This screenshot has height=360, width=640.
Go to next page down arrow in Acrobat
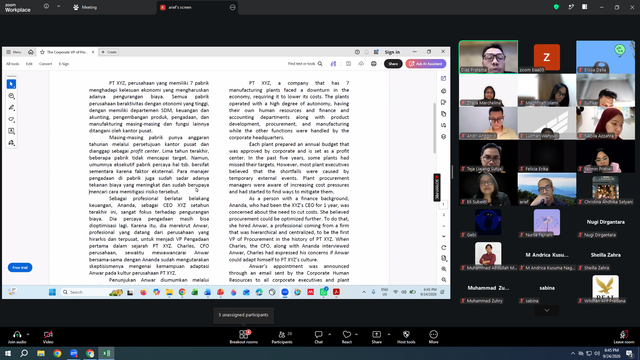click(x=444, y=236)
